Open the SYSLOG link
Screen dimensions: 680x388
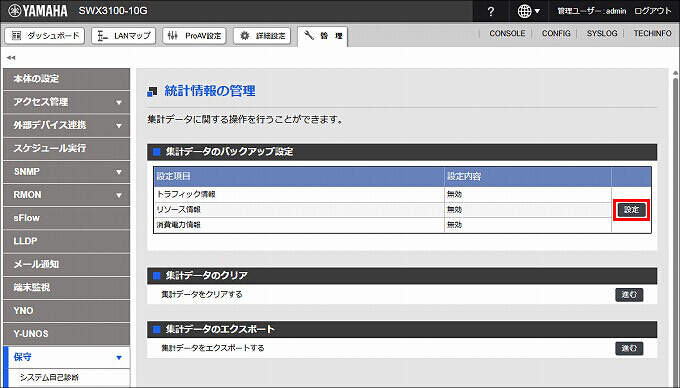602,33
